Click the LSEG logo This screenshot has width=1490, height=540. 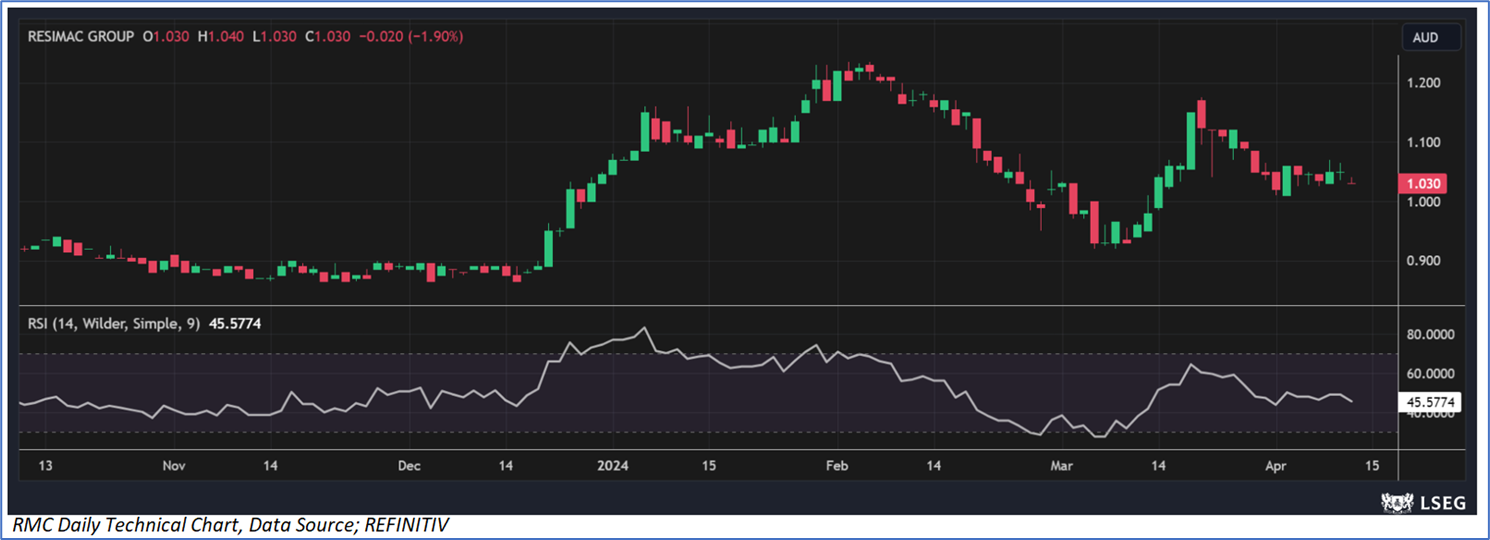click(1422, 502)
